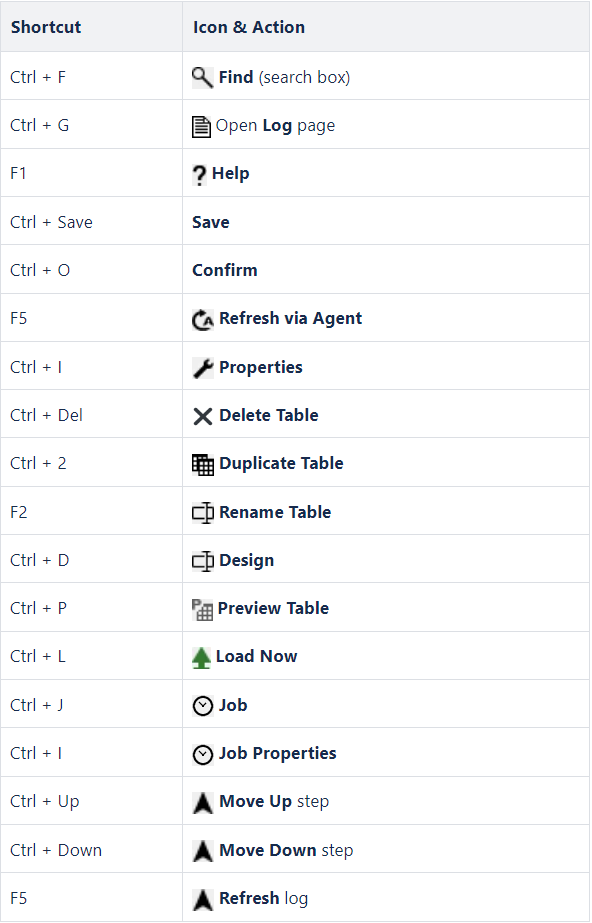Click the Rename Table icon
The image size is (592, 923).
203,513
